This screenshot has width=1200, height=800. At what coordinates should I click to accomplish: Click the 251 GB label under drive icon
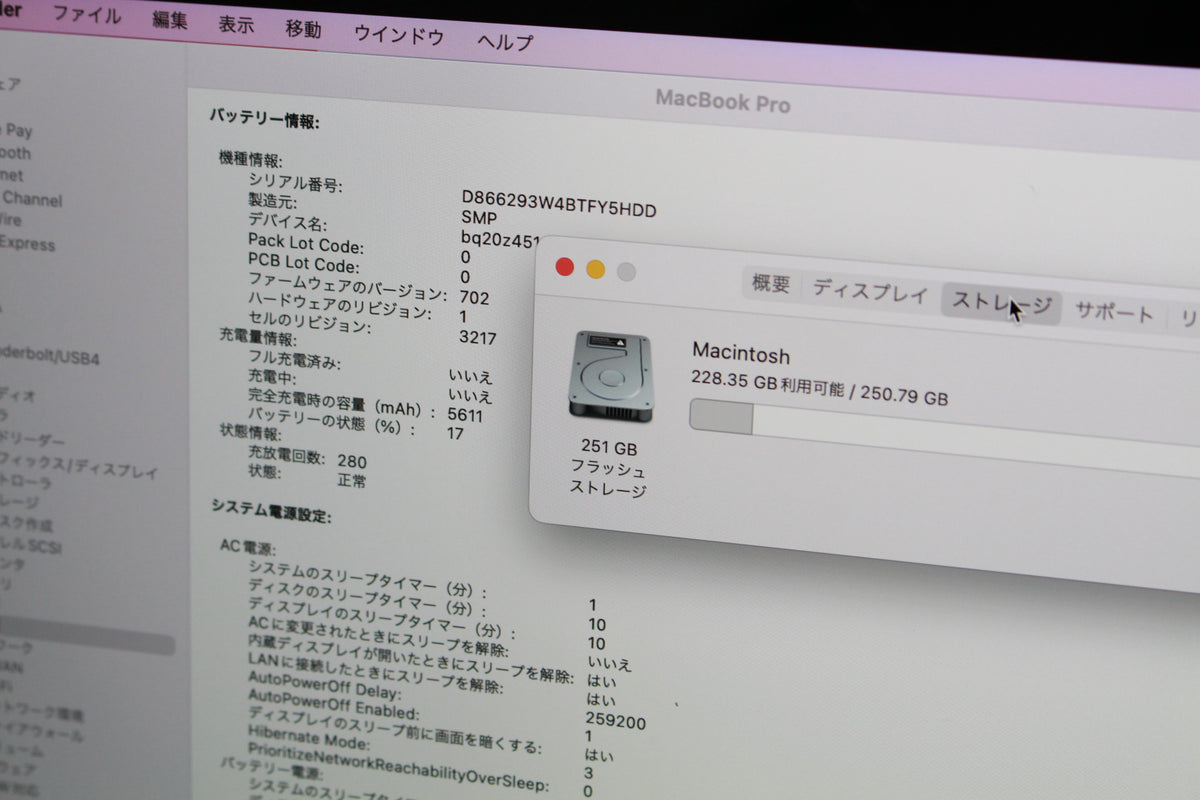coord(609,447)
